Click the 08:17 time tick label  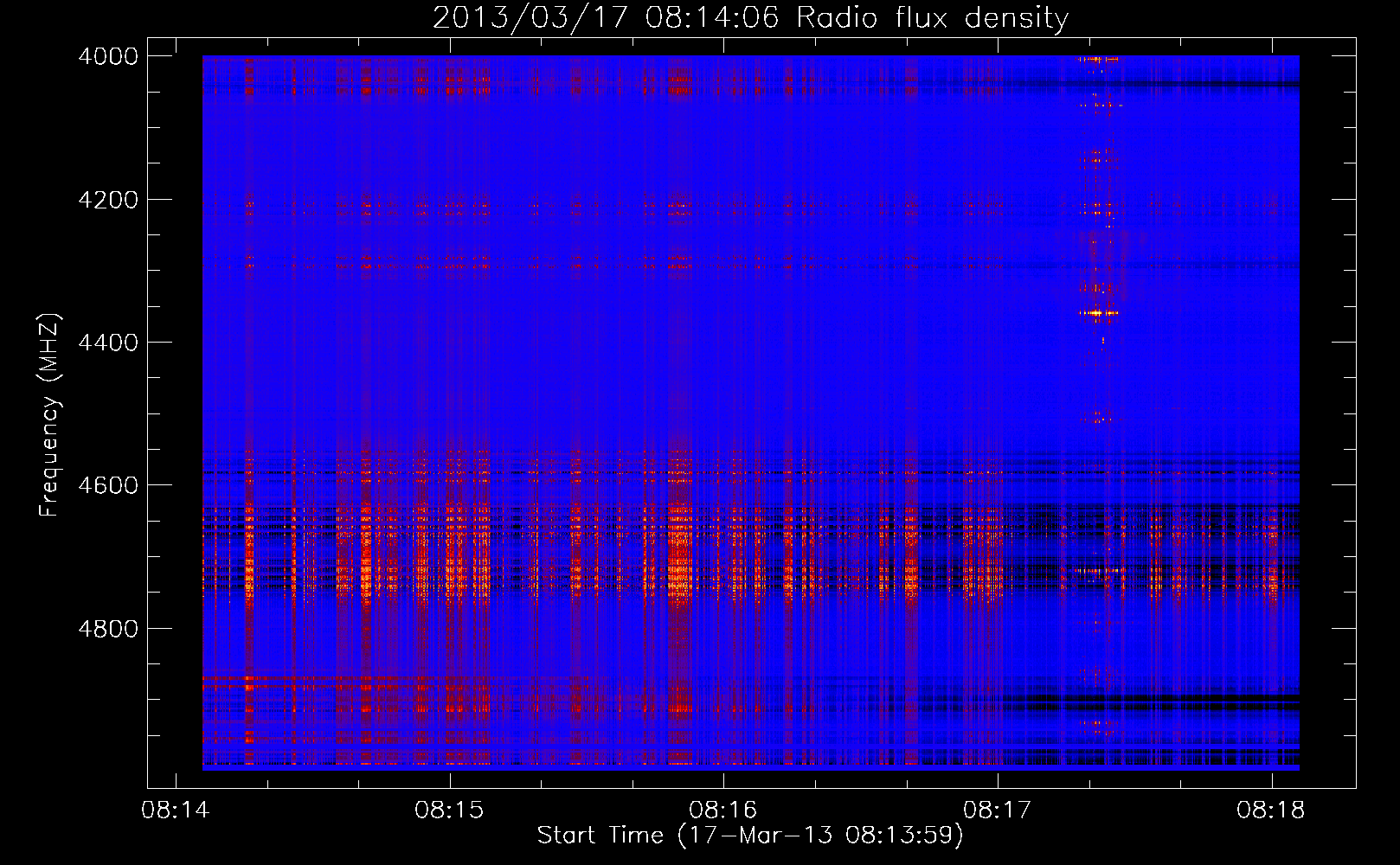pos(998,811)
